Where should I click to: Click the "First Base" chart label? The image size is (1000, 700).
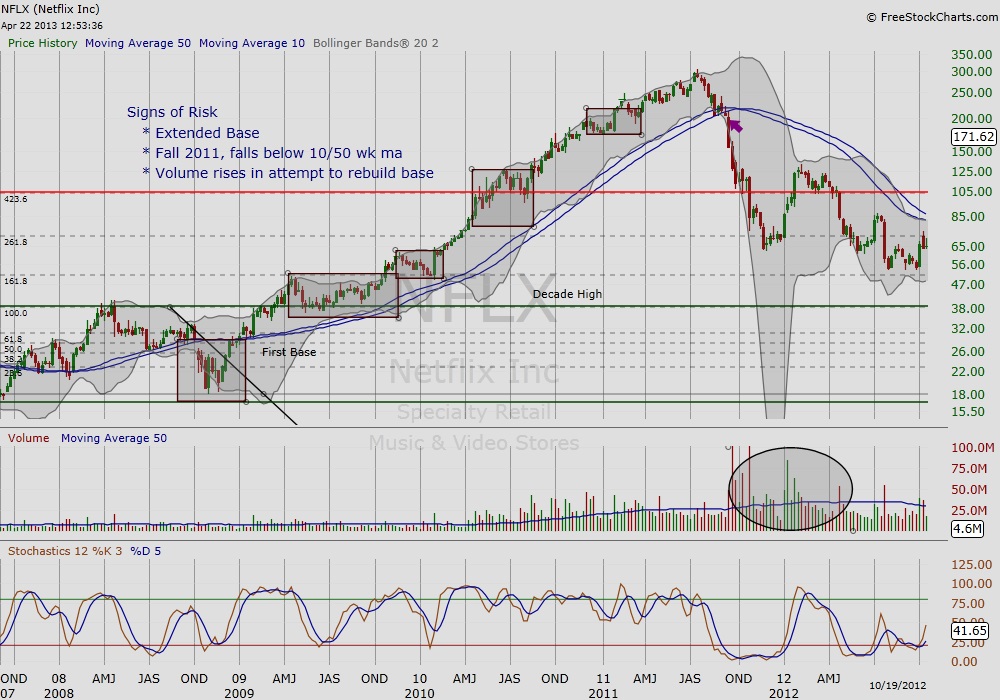point(289,352)
